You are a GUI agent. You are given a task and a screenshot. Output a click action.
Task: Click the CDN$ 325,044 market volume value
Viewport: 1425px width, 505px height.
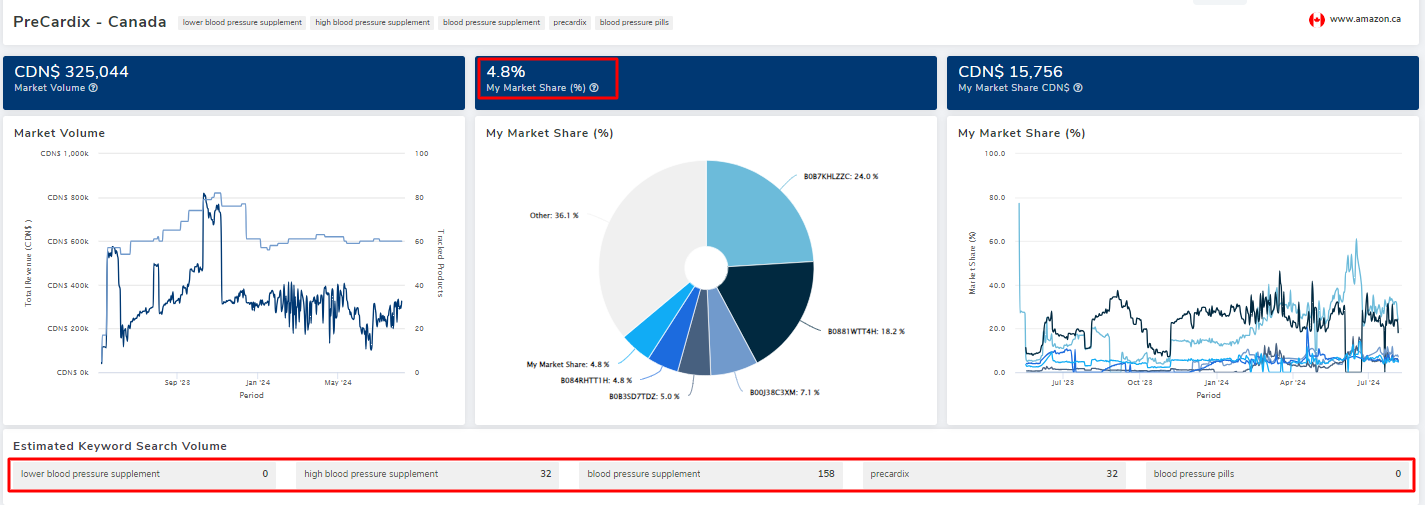71,72
